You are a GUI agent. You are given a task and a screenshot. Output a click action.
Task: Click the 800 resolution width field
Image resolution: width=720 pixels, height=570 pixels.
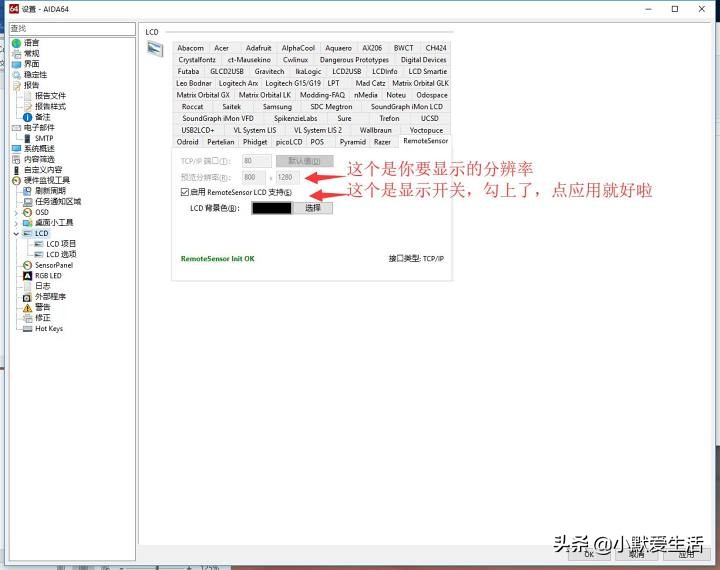pos(253,177)
